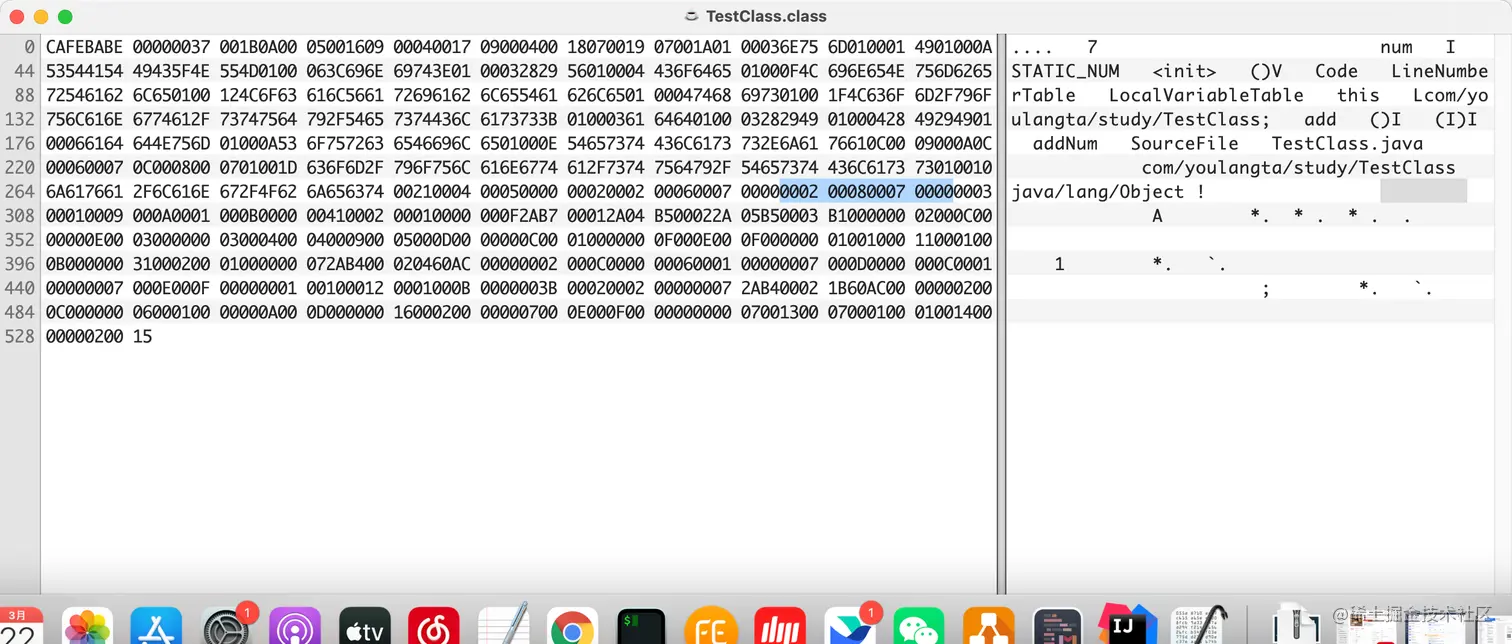Click the CAFEBABE magic number bytes
The image size is (1512, 644).
pyautogui.click(x=84, y=47)
